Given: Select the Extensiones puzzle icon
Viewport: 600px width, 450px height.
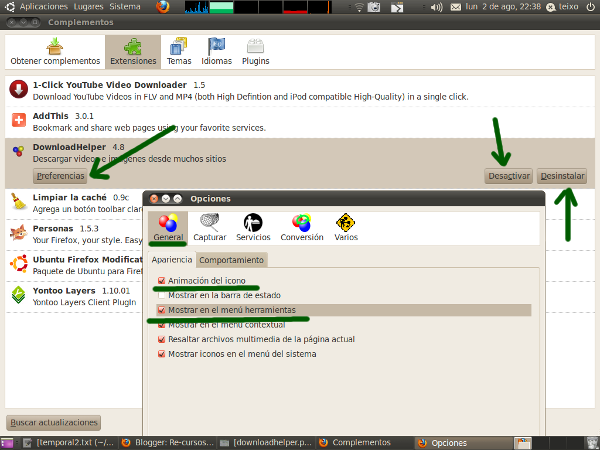Looking at the screenshot, I should (133, 47).
